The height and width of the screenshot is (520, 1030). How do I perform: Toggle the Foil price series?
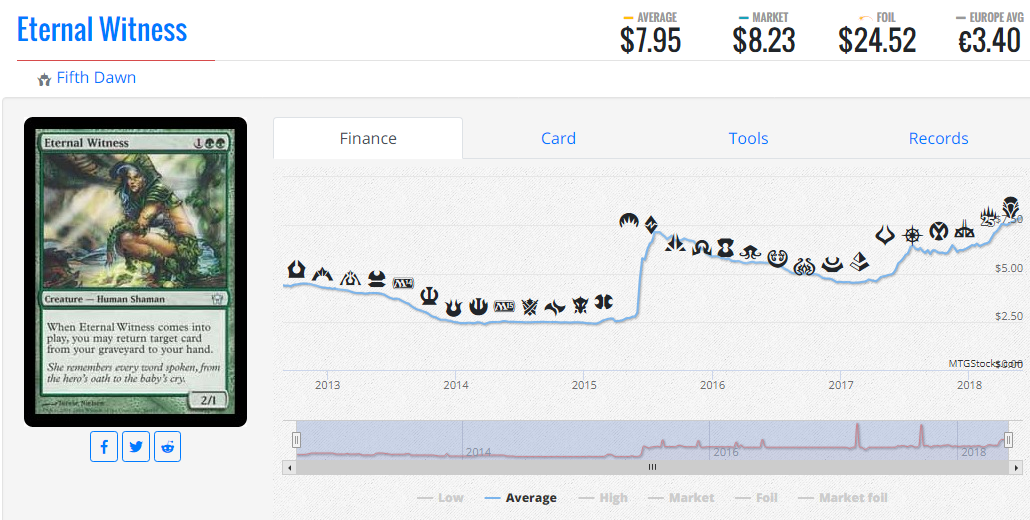click(x=756, y=498)
